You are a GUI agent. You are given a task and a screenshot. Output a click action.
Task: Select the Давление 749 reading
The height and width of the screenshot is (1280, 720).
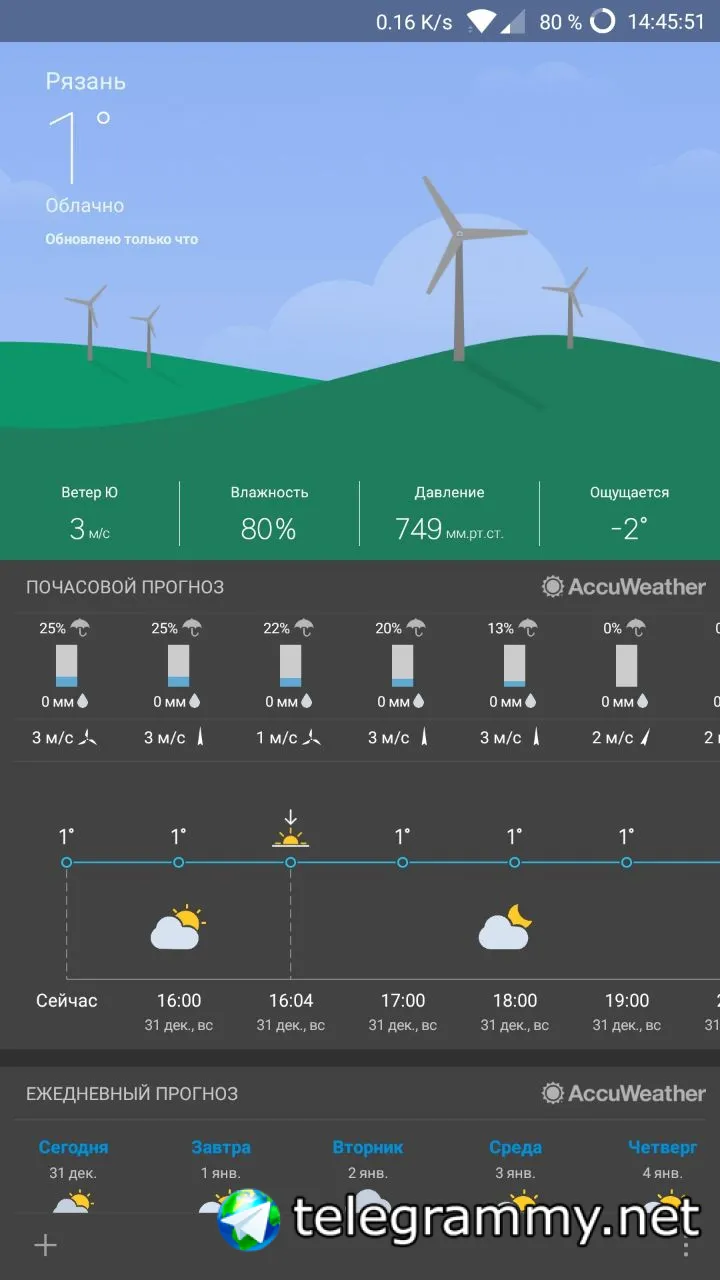[449, 513]
